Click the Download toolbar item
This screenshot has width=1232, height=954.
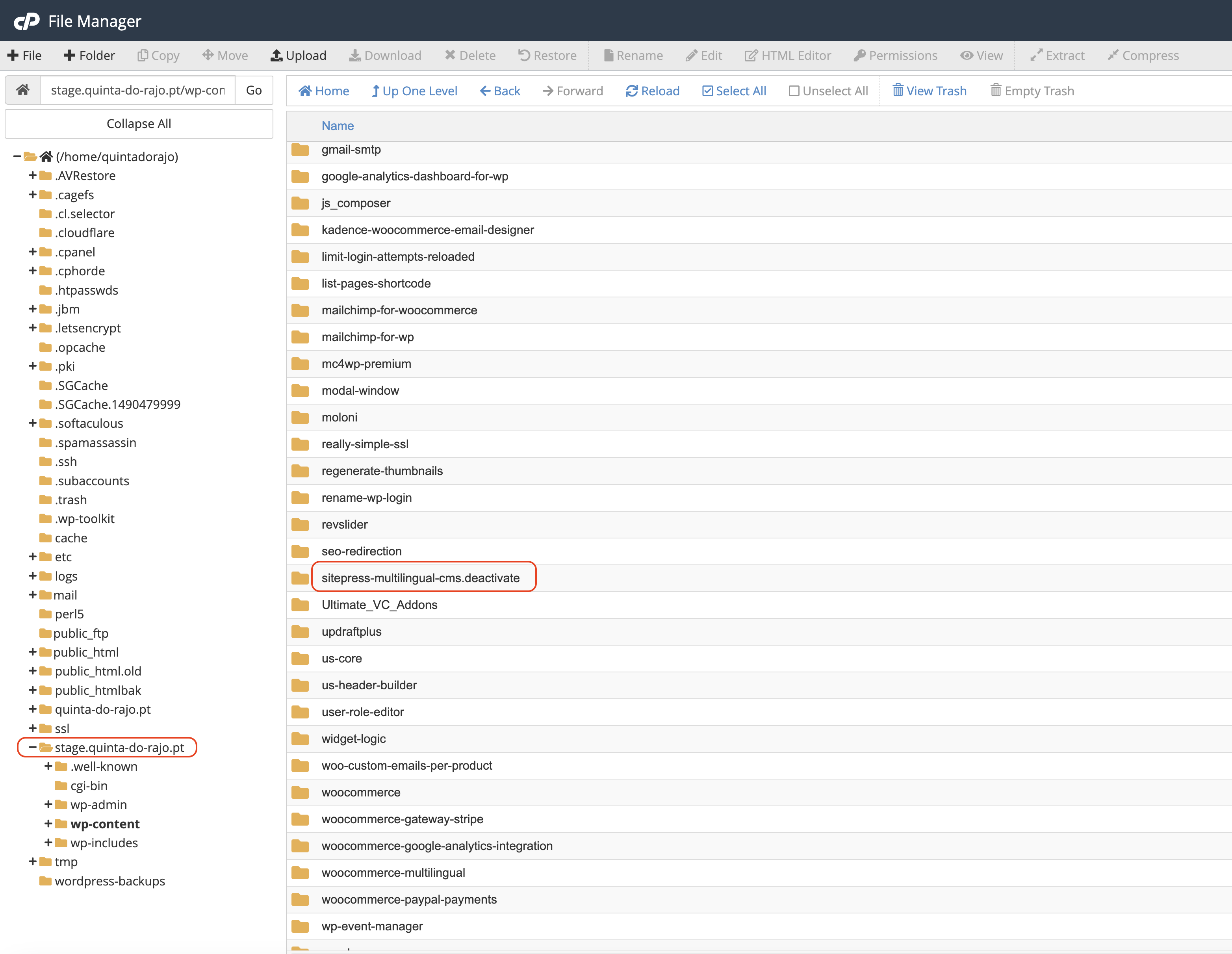pos(385,55)
